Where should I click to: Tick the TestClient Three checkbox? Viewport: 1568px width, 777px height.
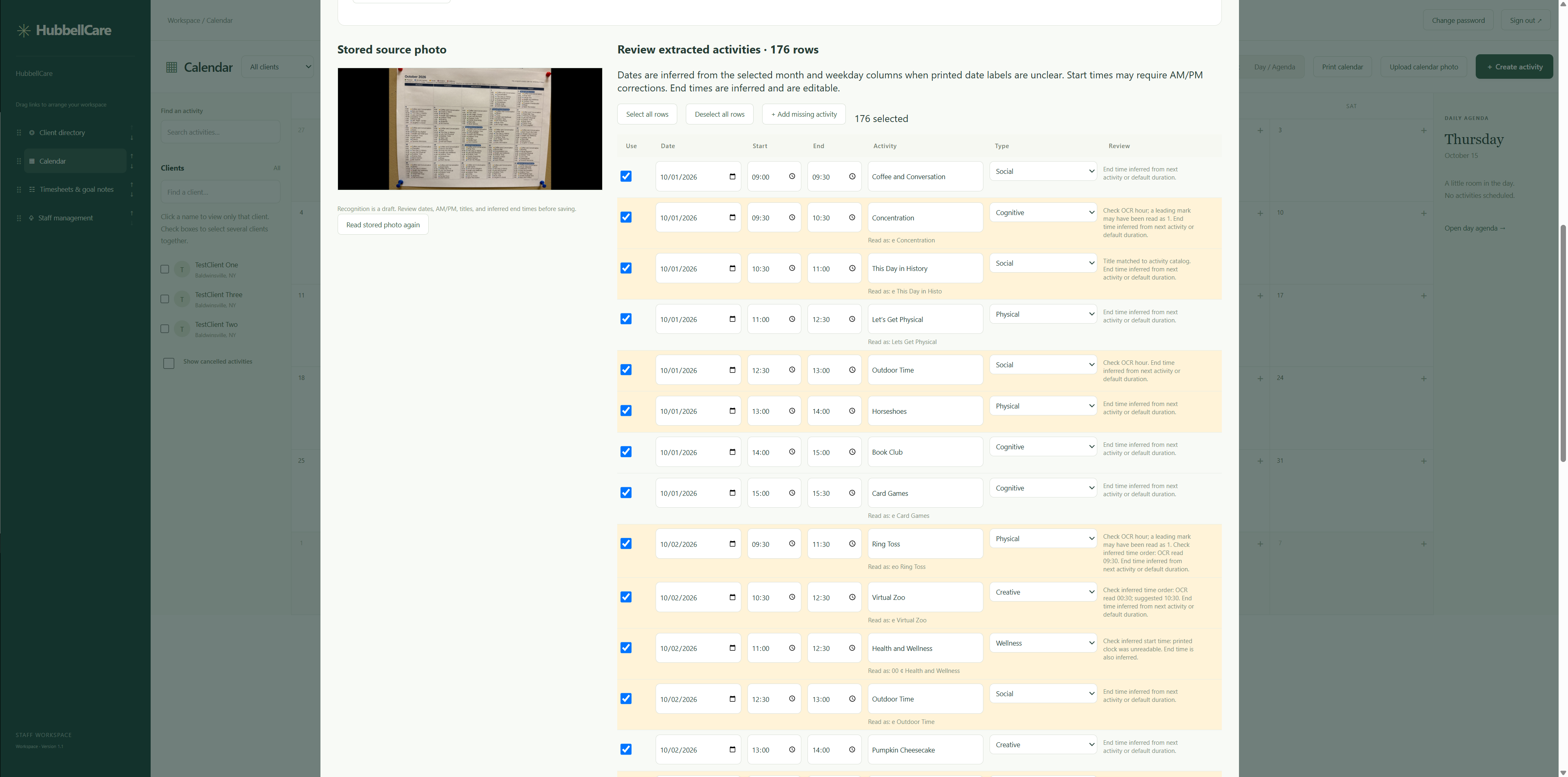pyautogui.click(x=165, y=299)
